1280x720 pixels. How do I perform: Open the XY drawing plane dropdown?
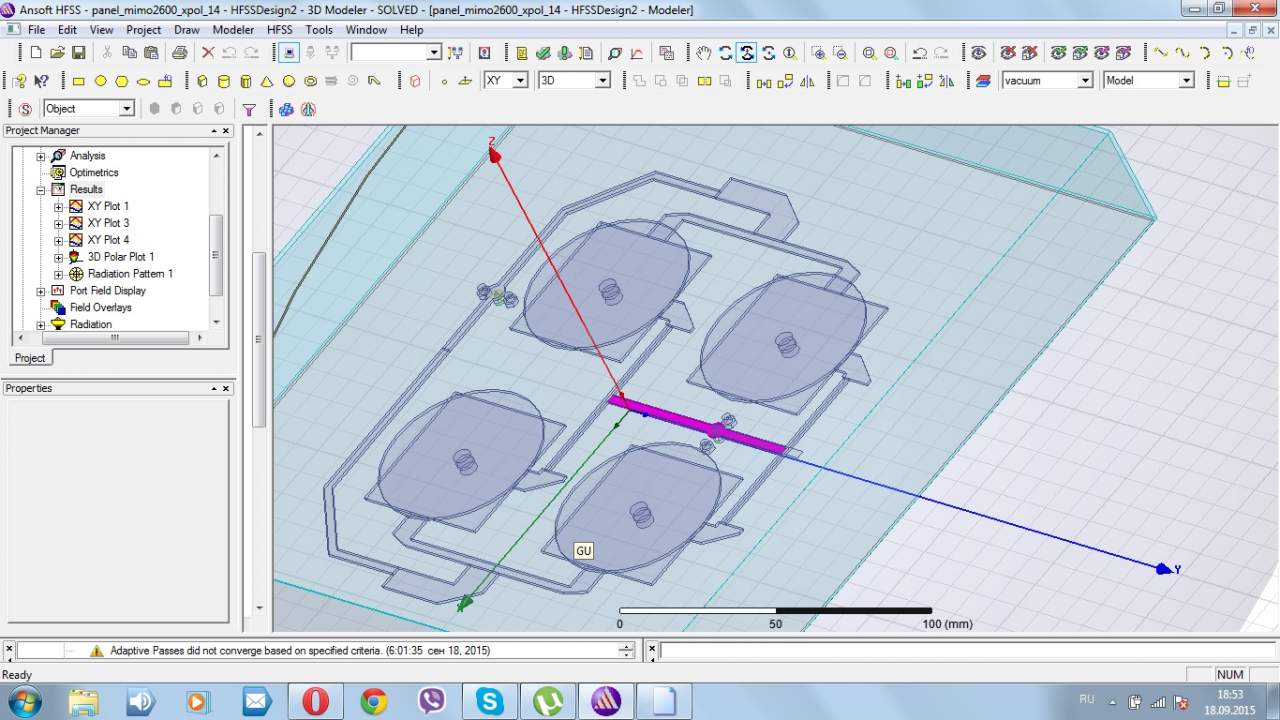click(x=519, y=81)
